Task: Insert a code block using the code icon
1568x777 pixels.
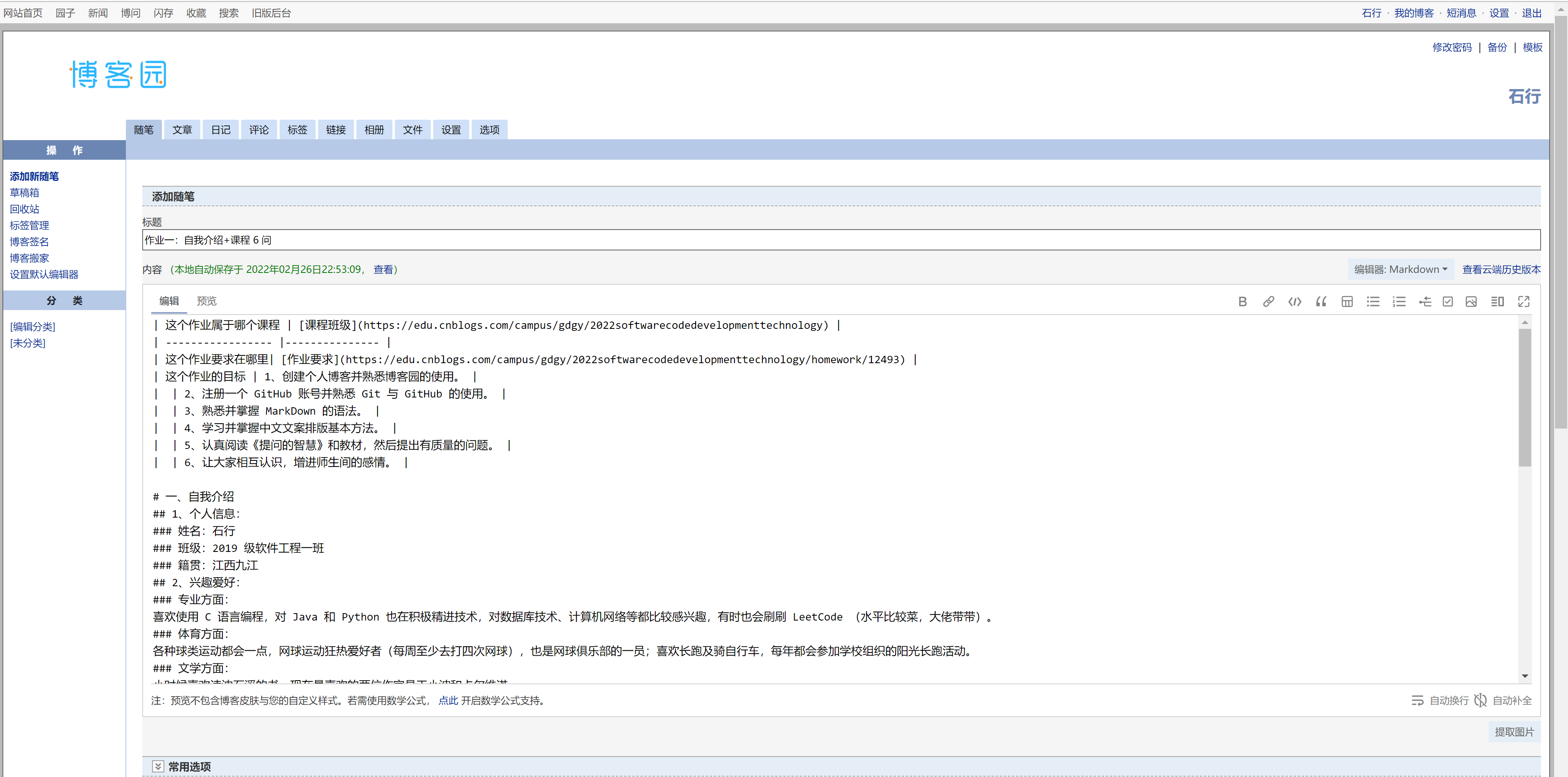Action: [x=1295, y=301]
